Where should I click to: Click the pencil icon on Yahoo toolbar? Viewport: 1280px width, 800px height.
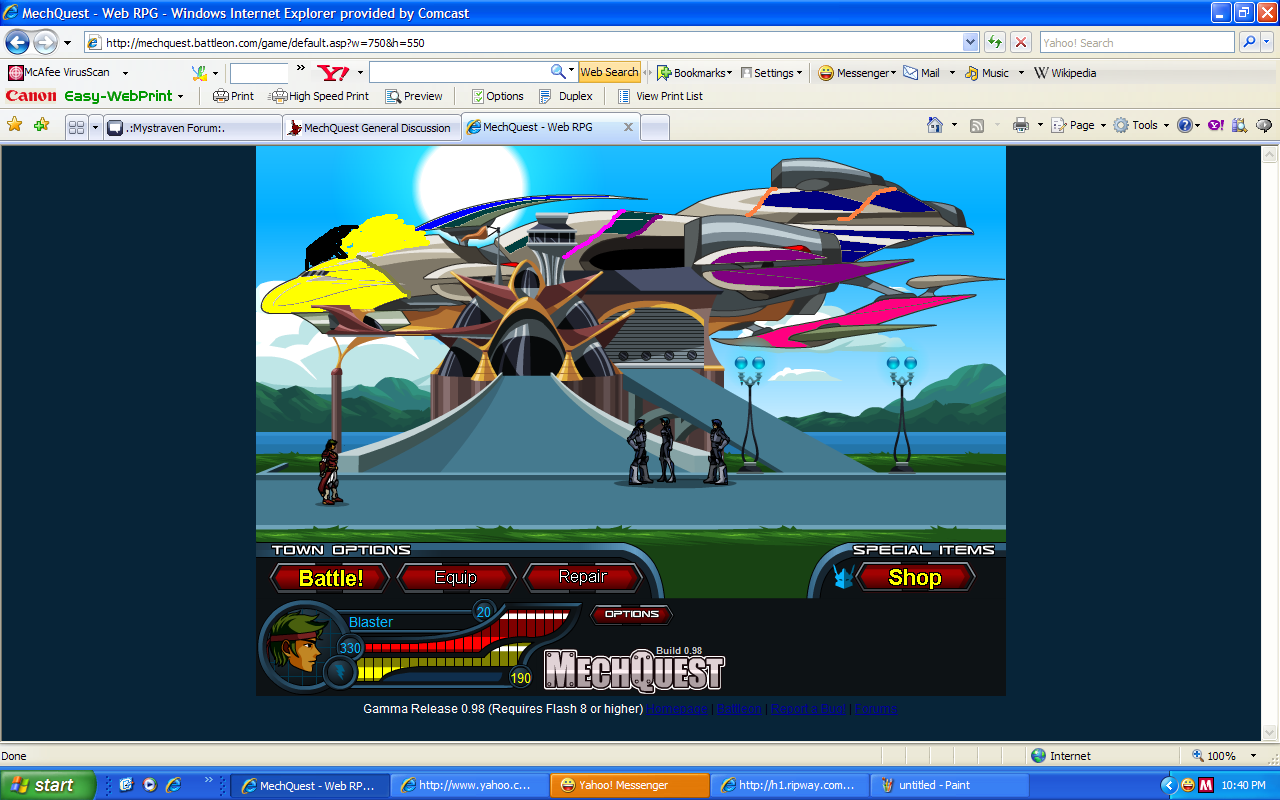click(x=199, y=72)
